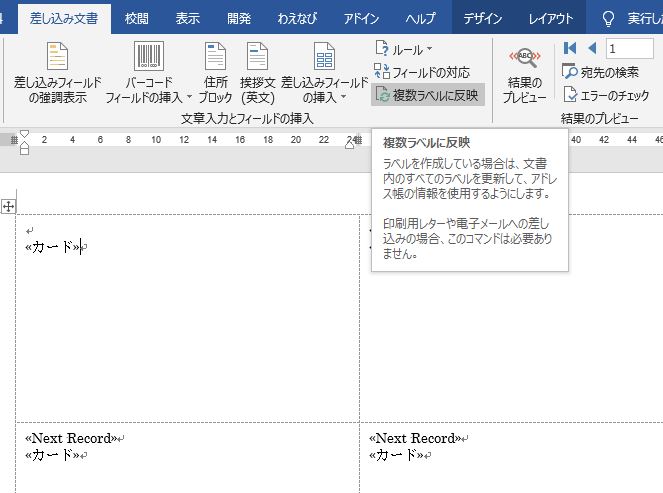The height and width of the screenshot is (493, 663).
Task: Open the 校閲 review tab
Action: [137, 19]
